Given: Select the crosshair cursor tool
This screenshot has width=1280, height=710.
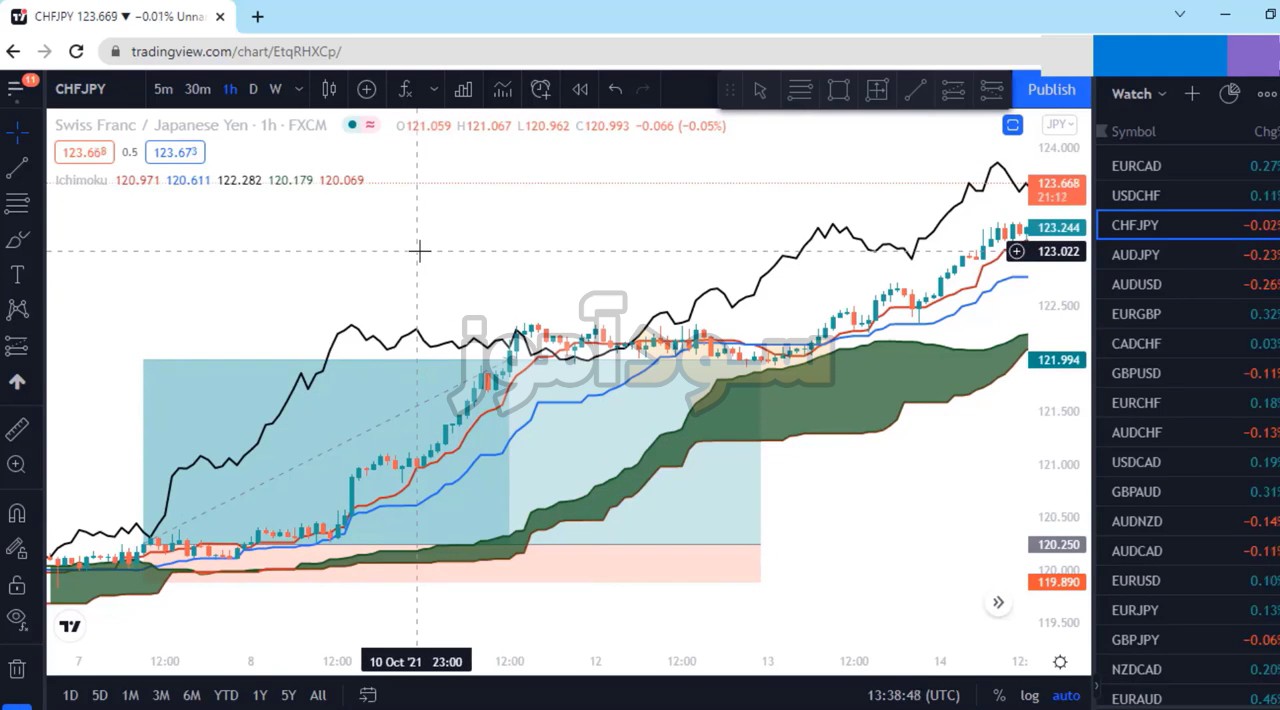Looking at the screenshot, I should click(x=17, y=132).
